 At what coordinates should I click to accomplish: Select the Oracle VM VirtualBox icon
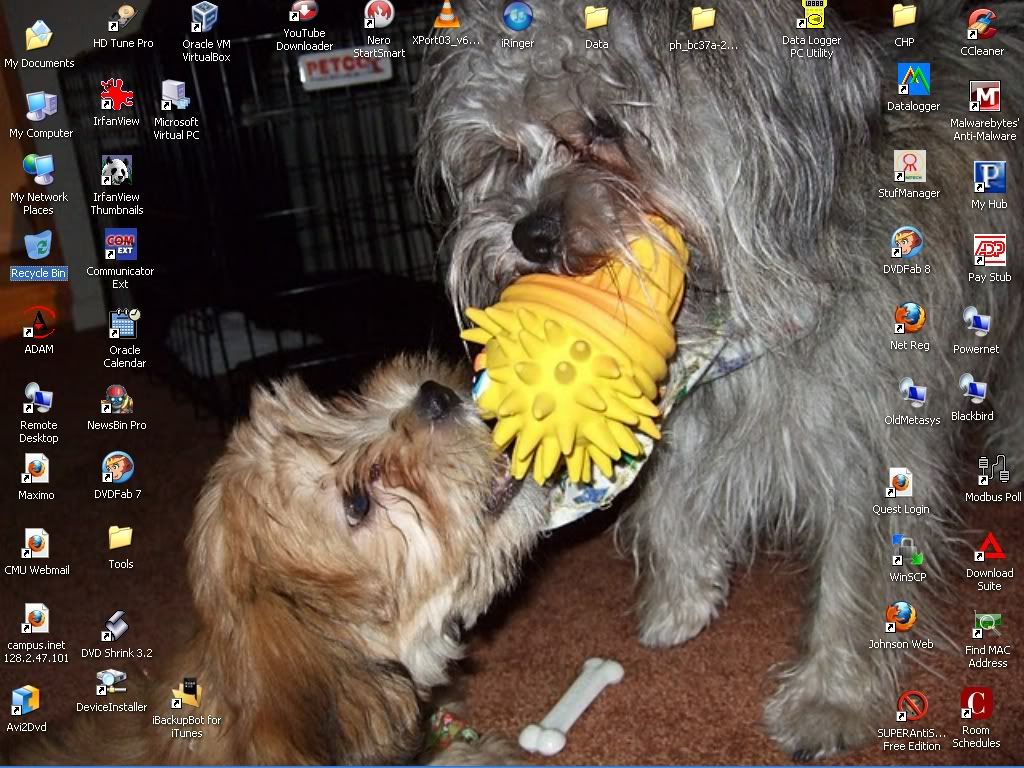[x=205, y=18]
